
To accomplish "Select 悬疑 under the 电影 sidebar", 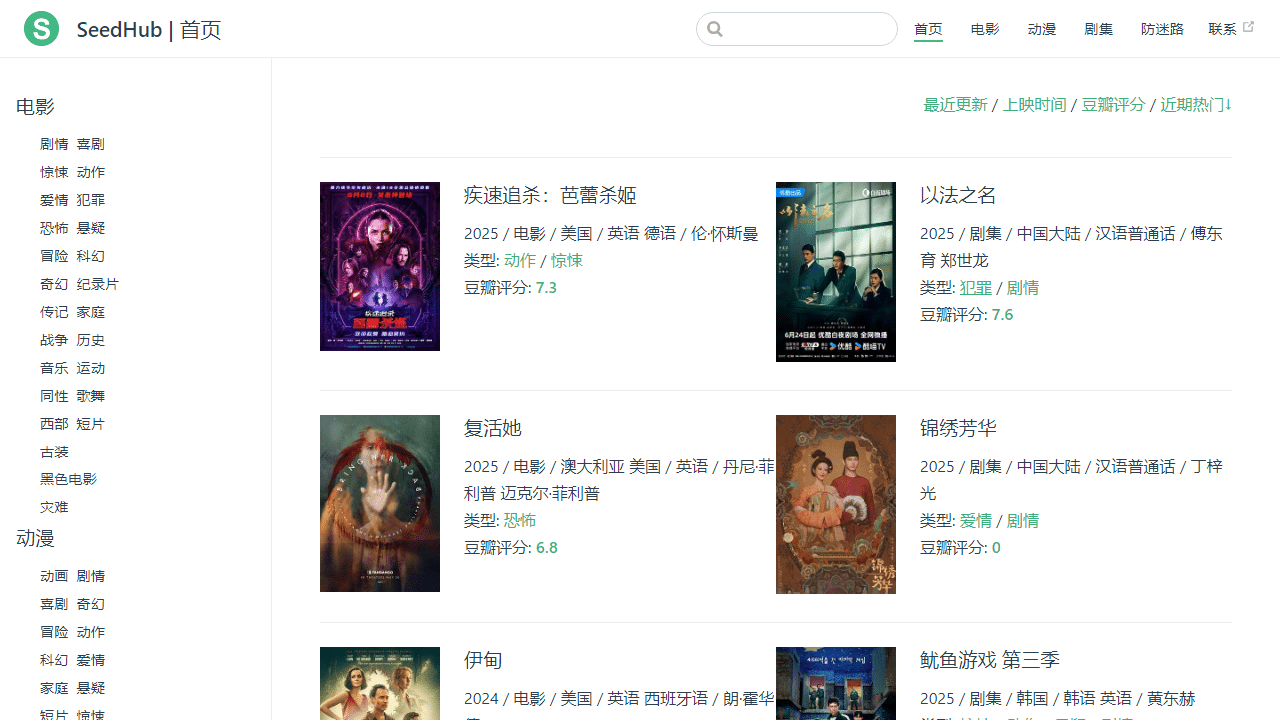I will coord(91,228).
